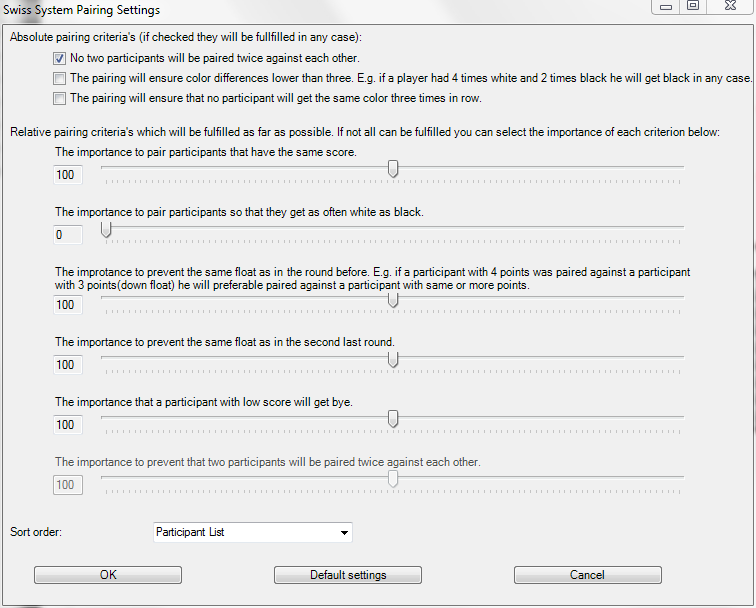Enable no same color three times checkbox
Viewport: 756px width, 608px height.
59,99
